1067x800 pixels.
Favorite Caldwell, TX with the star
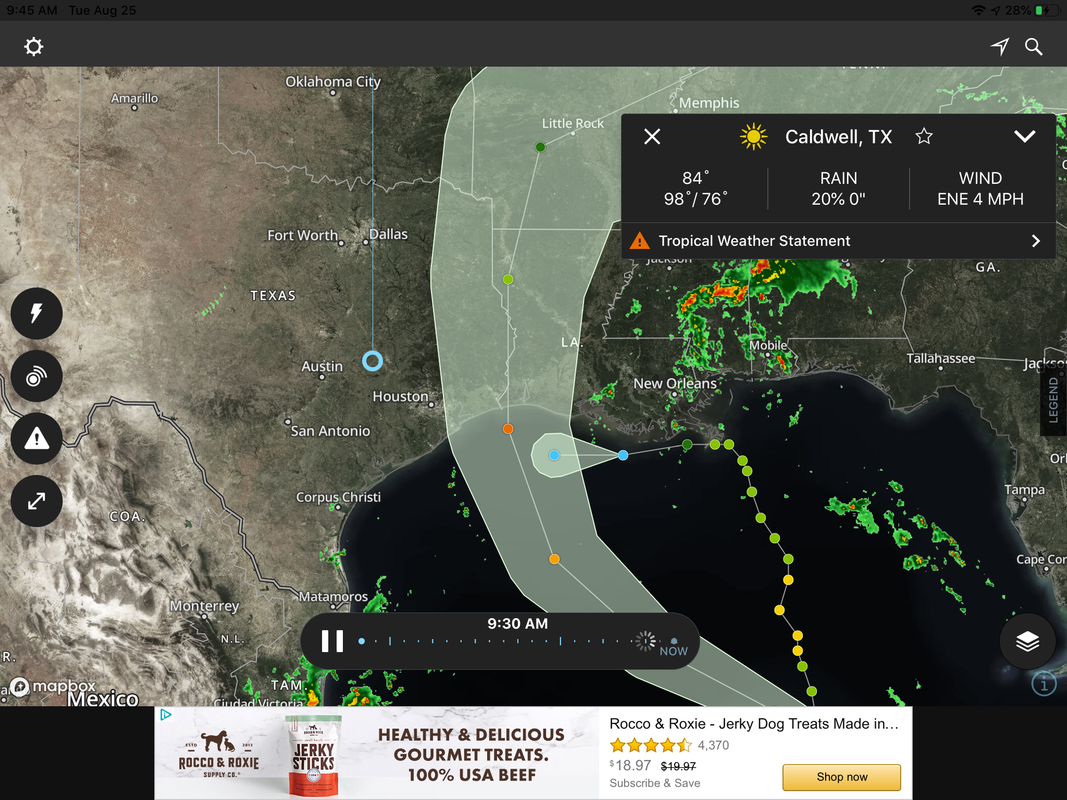(x=923, y=137)
